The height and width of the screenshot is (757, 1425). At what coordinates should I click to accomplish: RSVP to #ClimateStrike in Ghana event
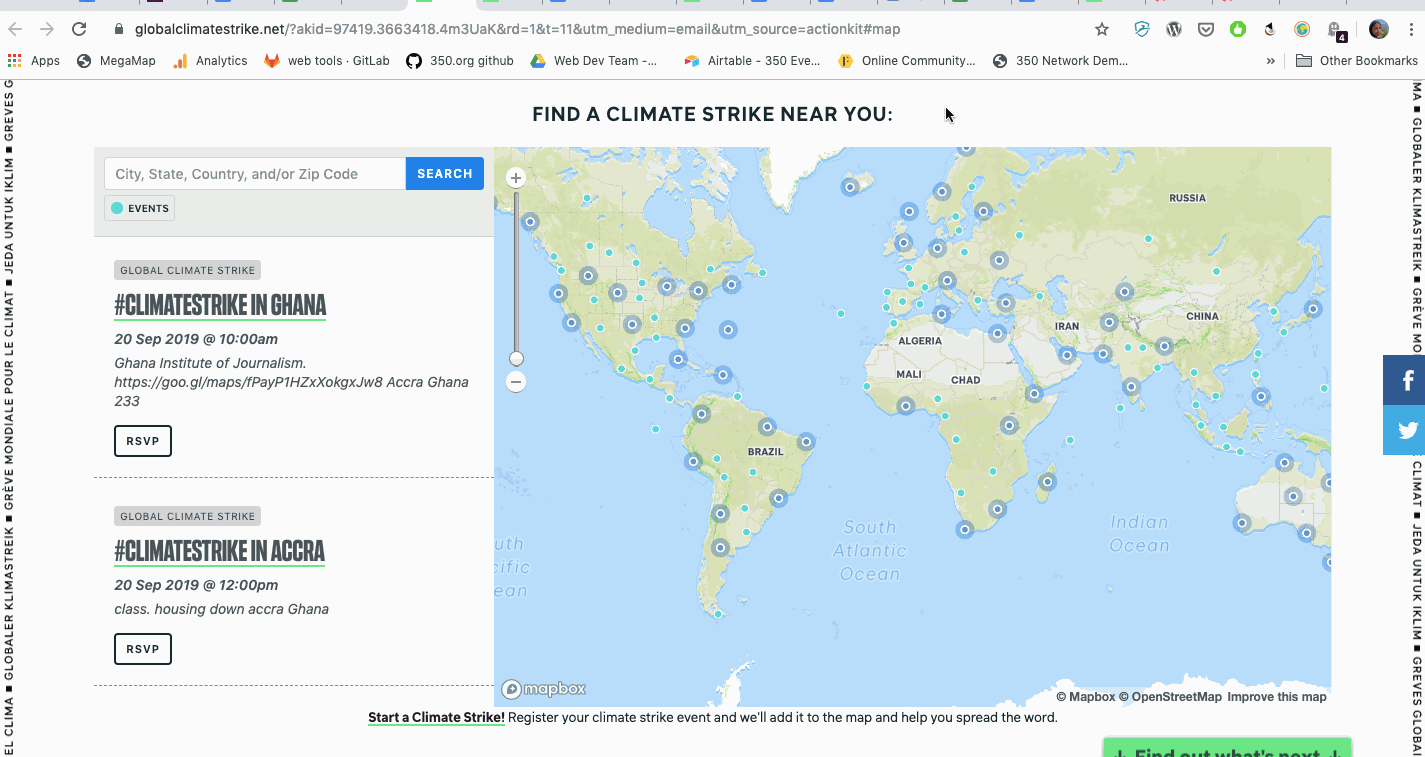point(143,441)
